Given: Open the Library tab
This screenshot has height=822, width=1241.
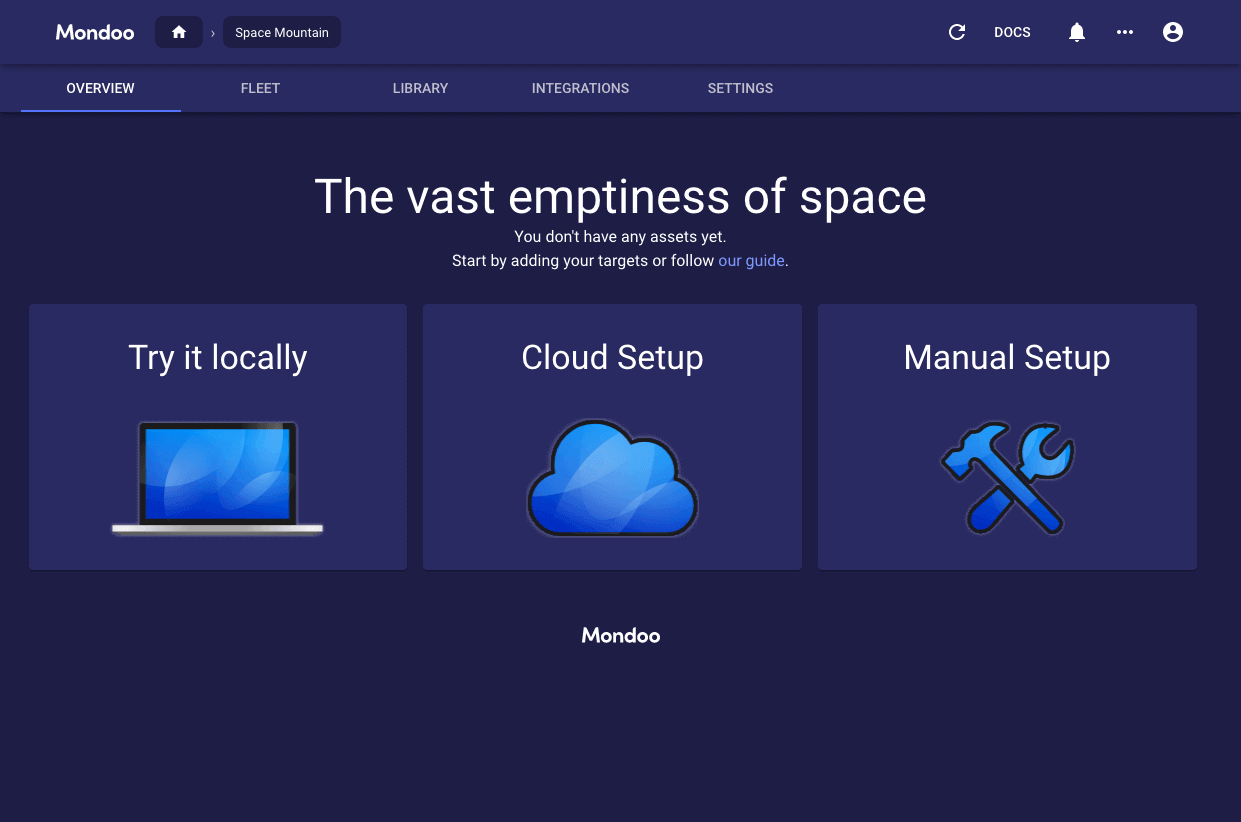Looking at the screenshot, I should tap(420, 88).
